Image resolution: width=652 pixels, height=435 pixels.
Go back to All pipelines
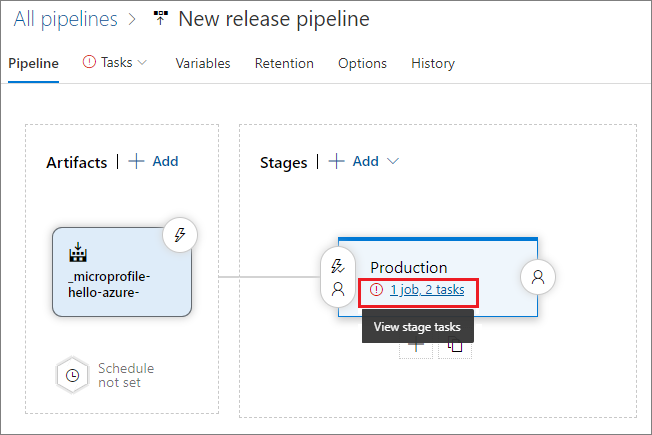65,19
